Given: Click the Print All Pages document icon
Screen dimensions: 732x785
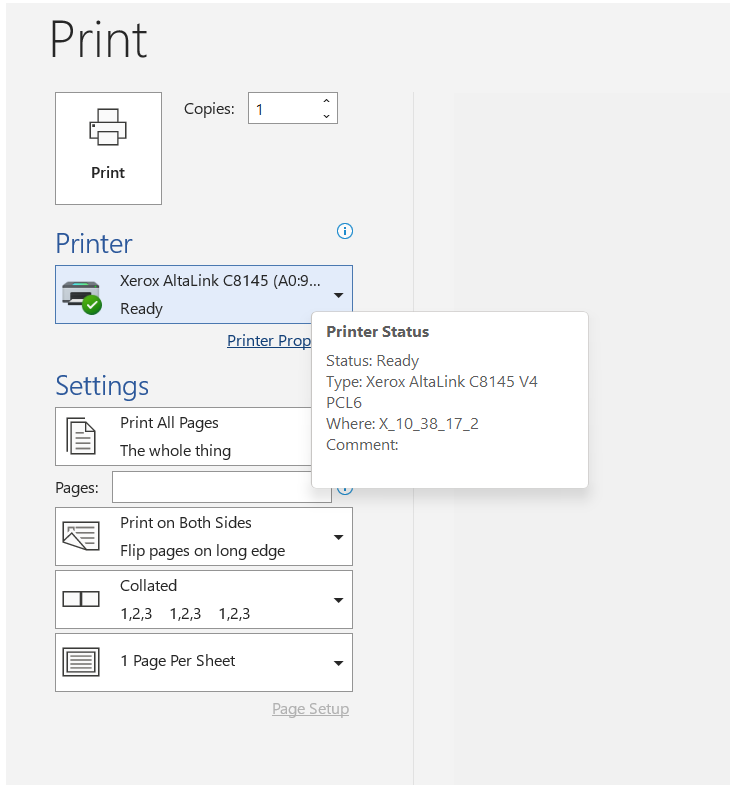Looking at the screenshot, I should 81,437.
